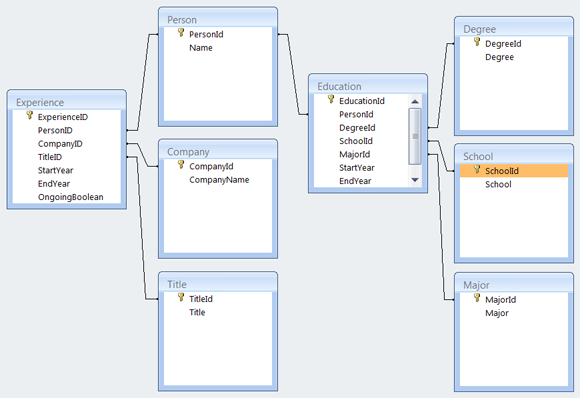Click the Education table scroll down arrow
The height and width of the screenshot is (398, 580).
415,180
